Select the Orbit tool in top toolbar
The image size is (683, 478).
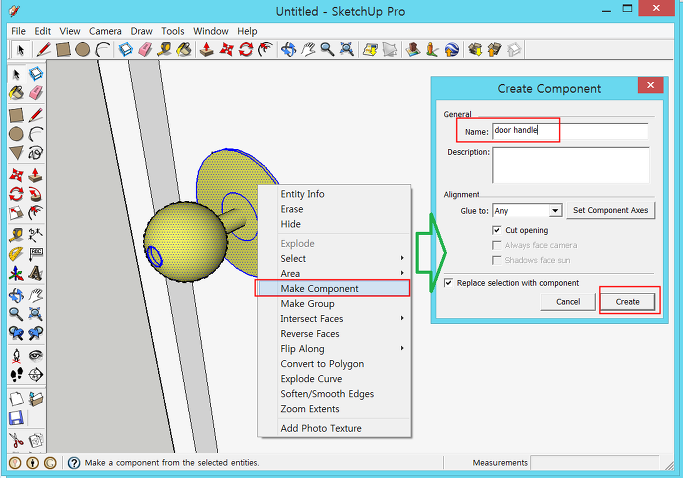point(288,49)
